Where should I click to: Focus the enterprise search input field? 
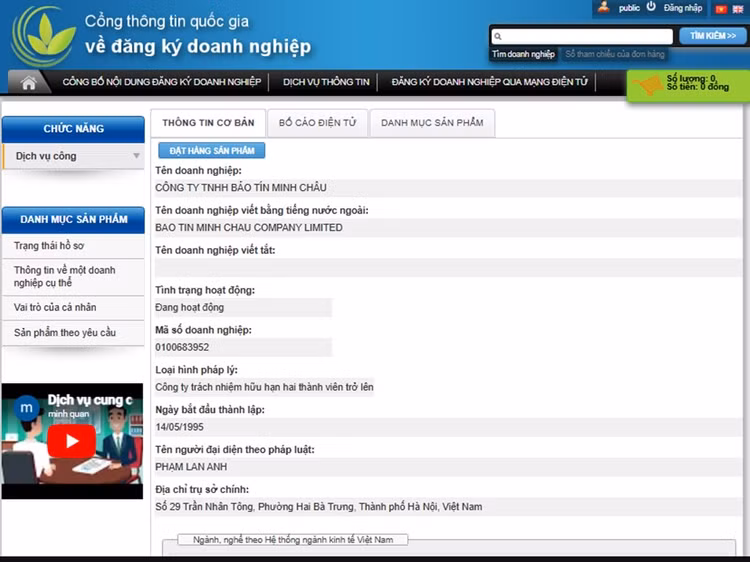coord(581,36)
